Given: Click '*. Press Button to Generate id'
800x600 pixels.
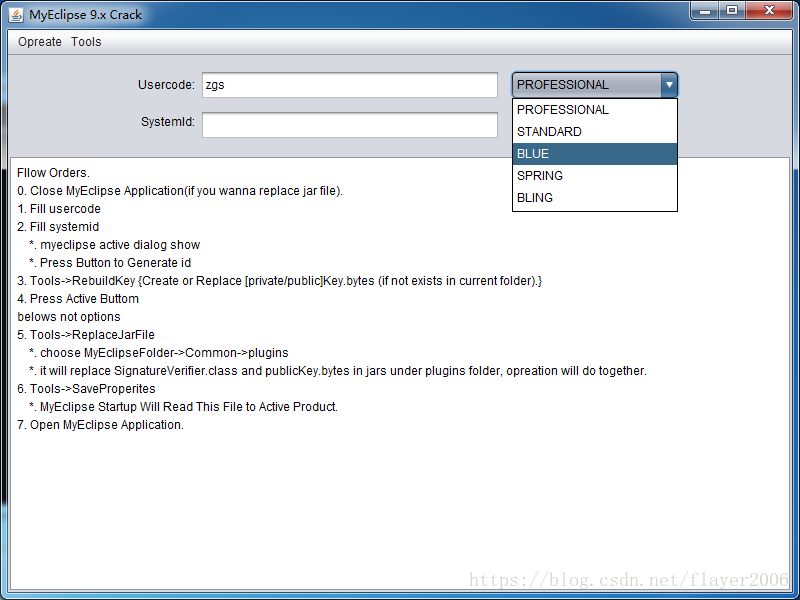Looking at the screenshot, I should coord(110,263).
